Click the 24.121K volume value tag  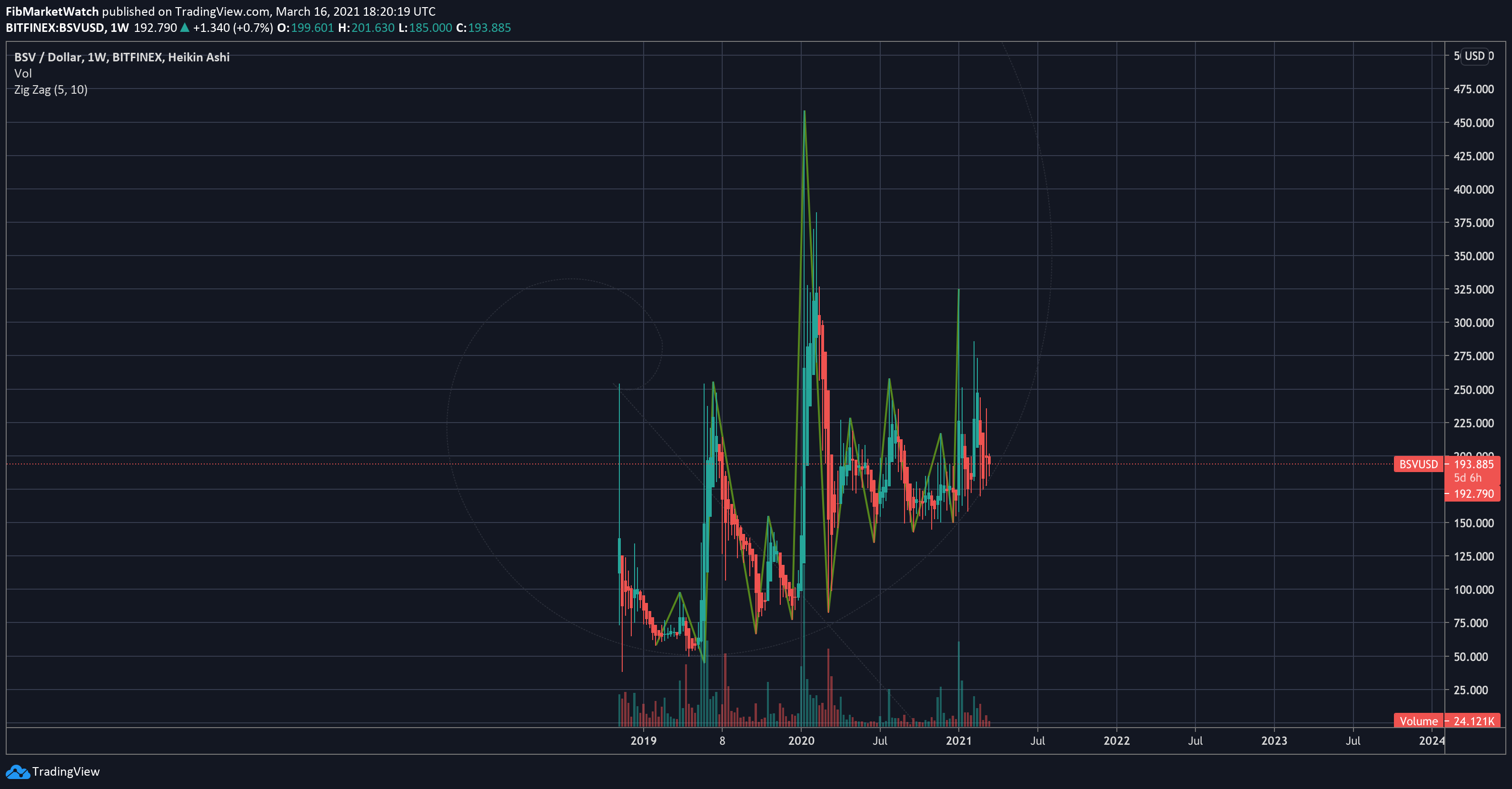coord(1473,721)
